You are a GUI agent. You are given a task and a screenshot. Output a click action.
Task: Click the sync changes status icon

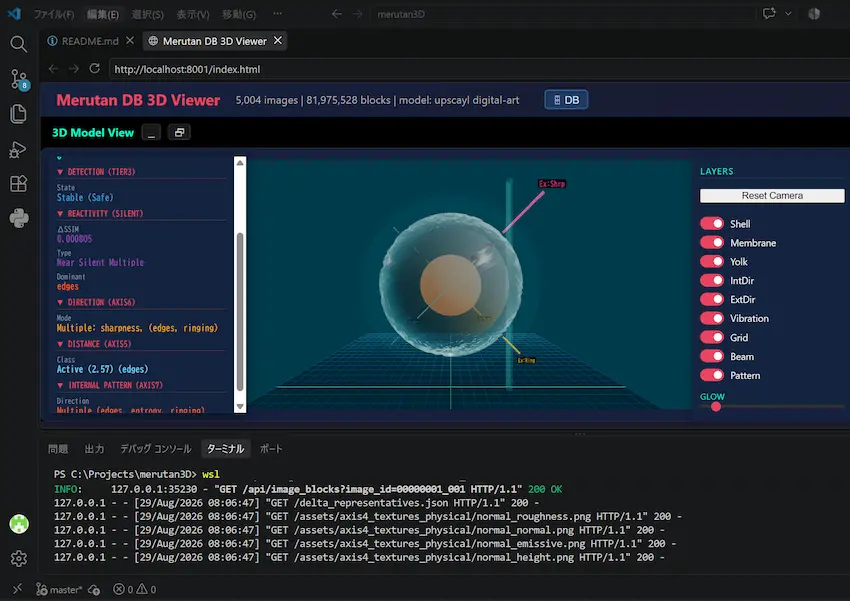[x=94, y=590]
